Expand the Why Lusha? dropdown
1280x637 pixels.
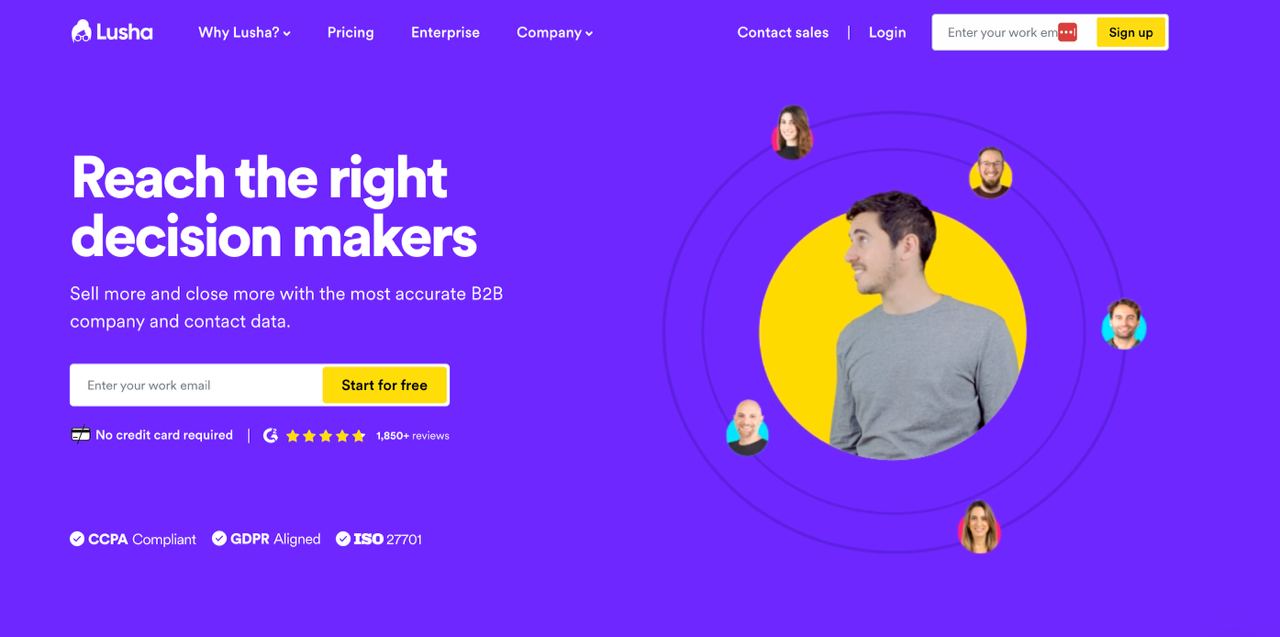pos(244,32)
